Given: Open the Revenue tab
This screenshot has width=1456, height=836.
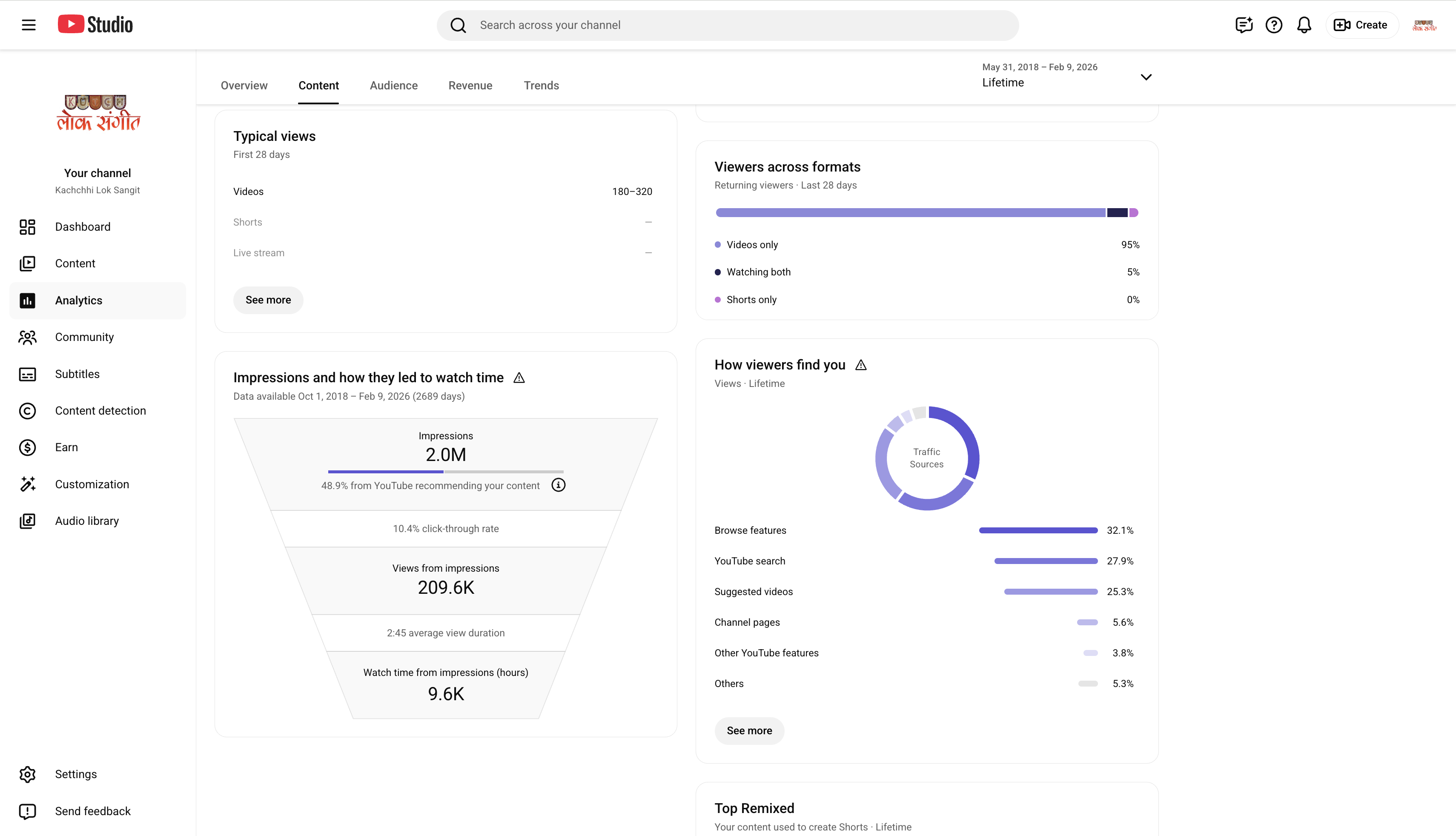Looking at the screenshot, I should (470, 86).
